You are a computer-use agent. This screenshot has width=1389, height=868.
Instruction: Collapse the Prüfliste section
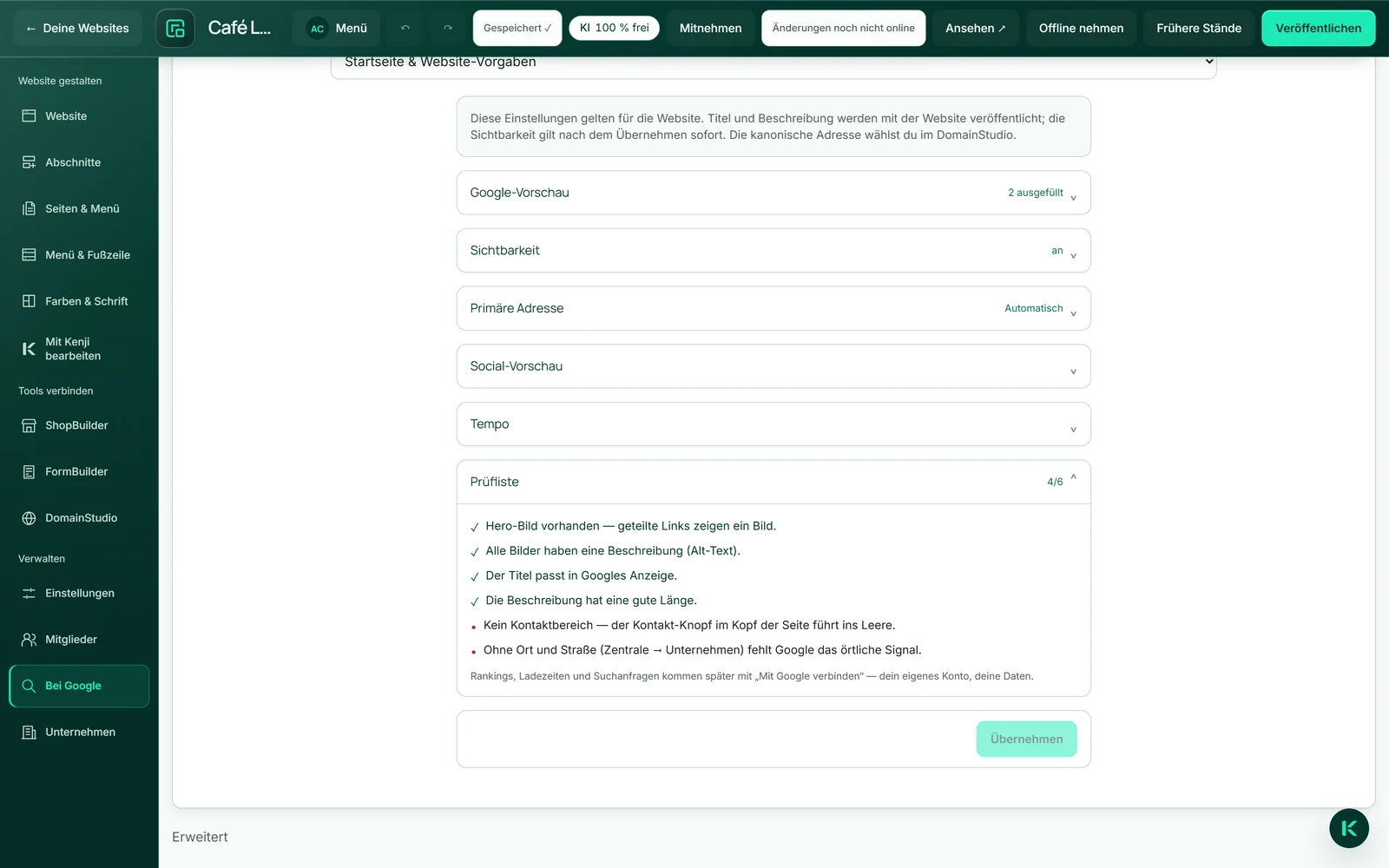click(773, 482)
